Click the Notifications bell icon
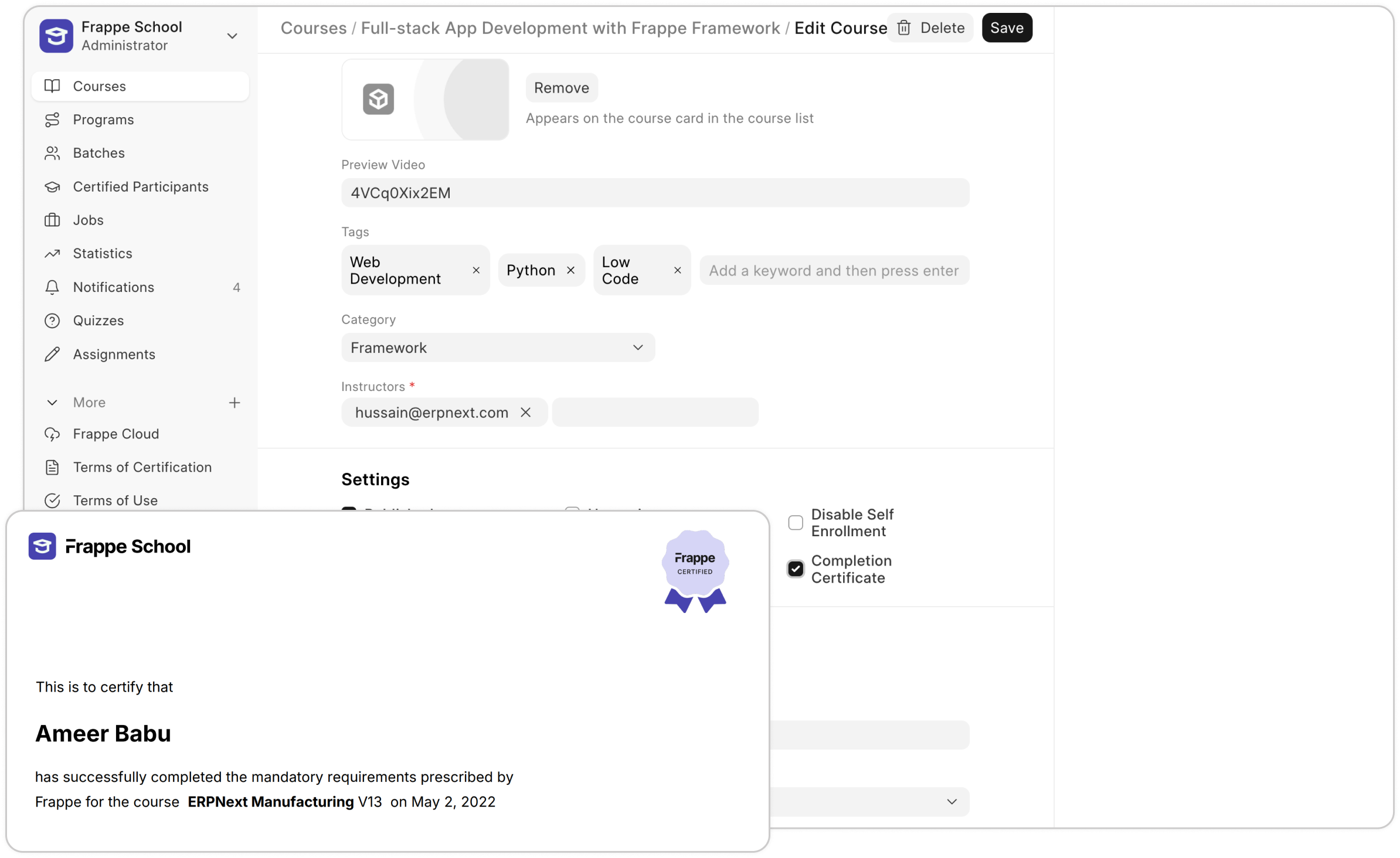This screenshot has width=1400, height=858. coord(52,287)
